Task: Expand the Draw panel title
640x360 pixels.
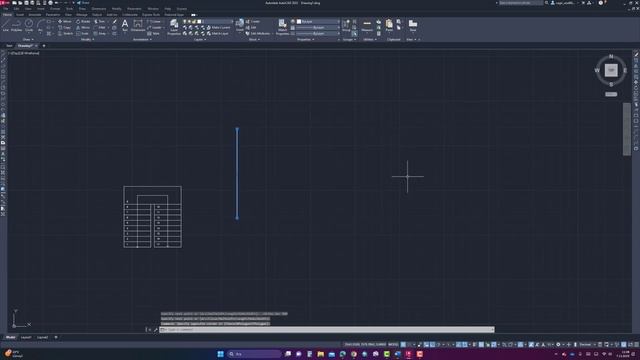Action: (27, 40)
